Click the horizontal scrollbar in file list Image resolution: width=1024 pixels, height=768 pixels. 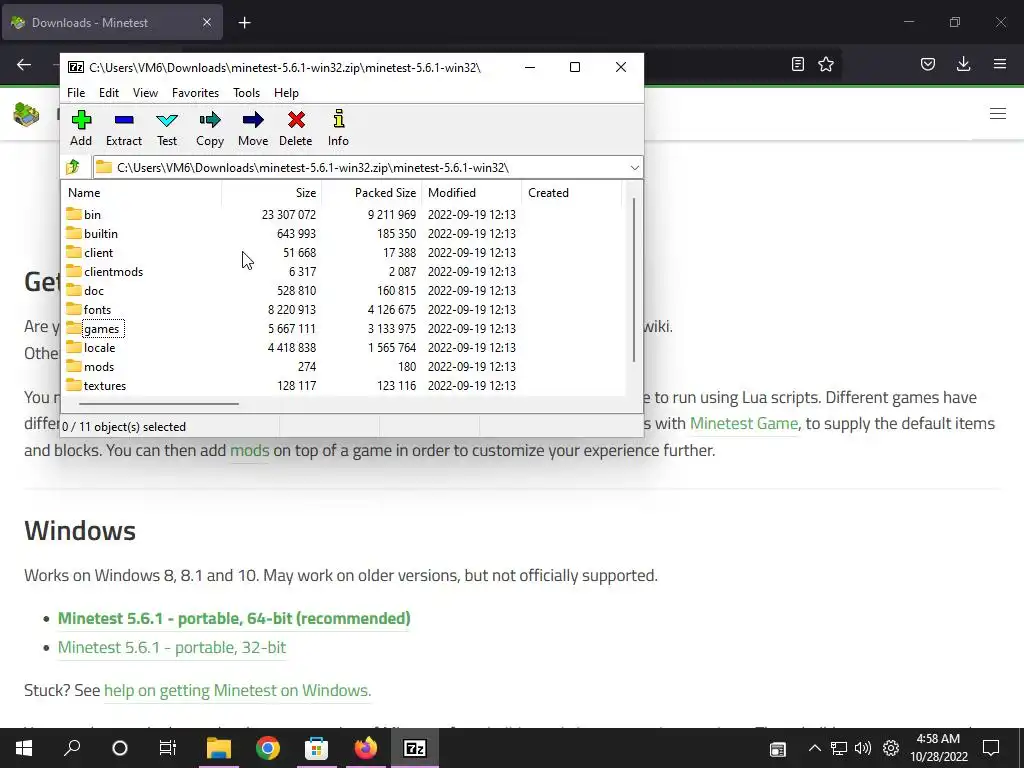(x=159, y=404)
